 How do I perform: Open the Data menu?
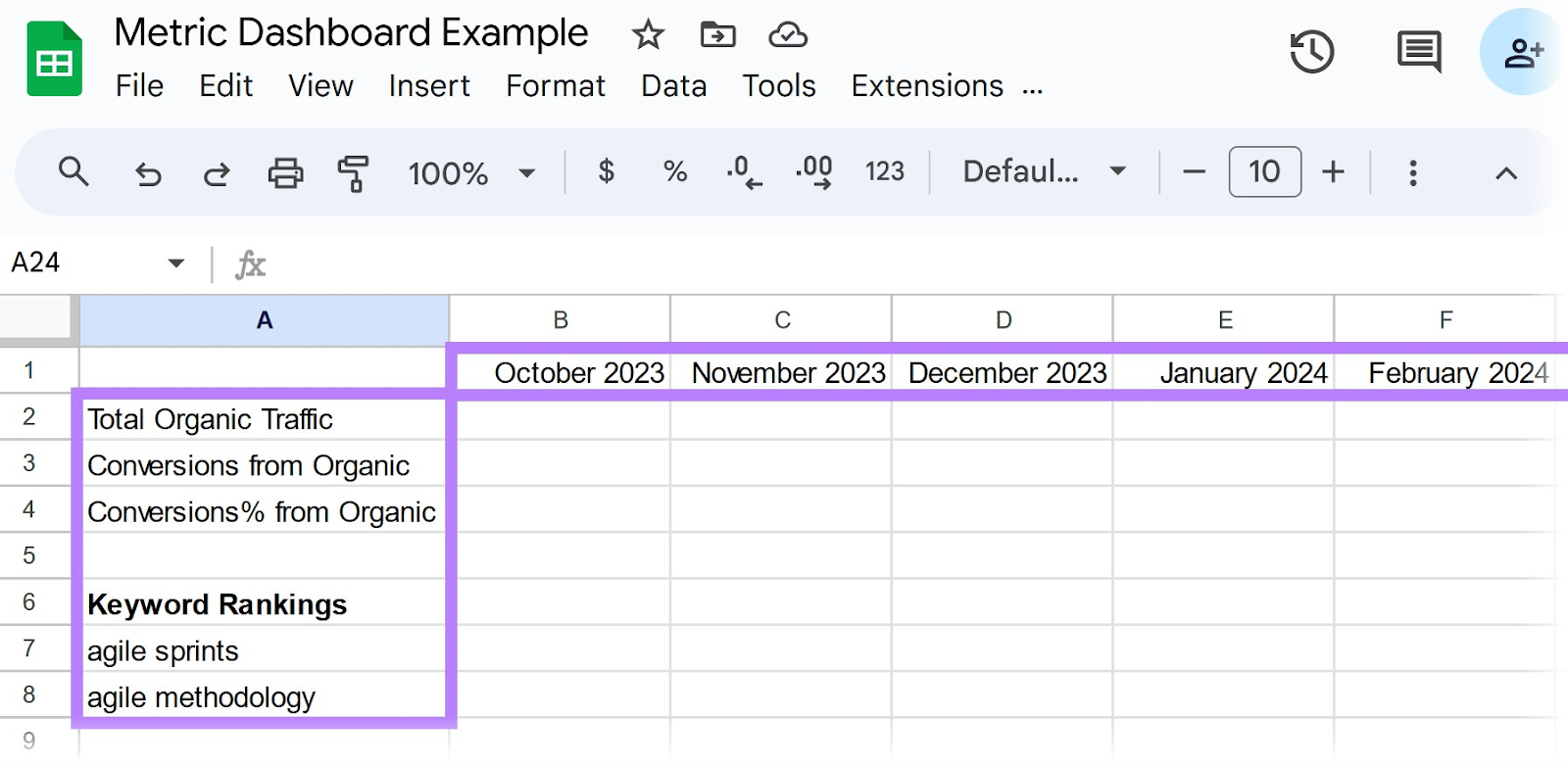[672, 86]
